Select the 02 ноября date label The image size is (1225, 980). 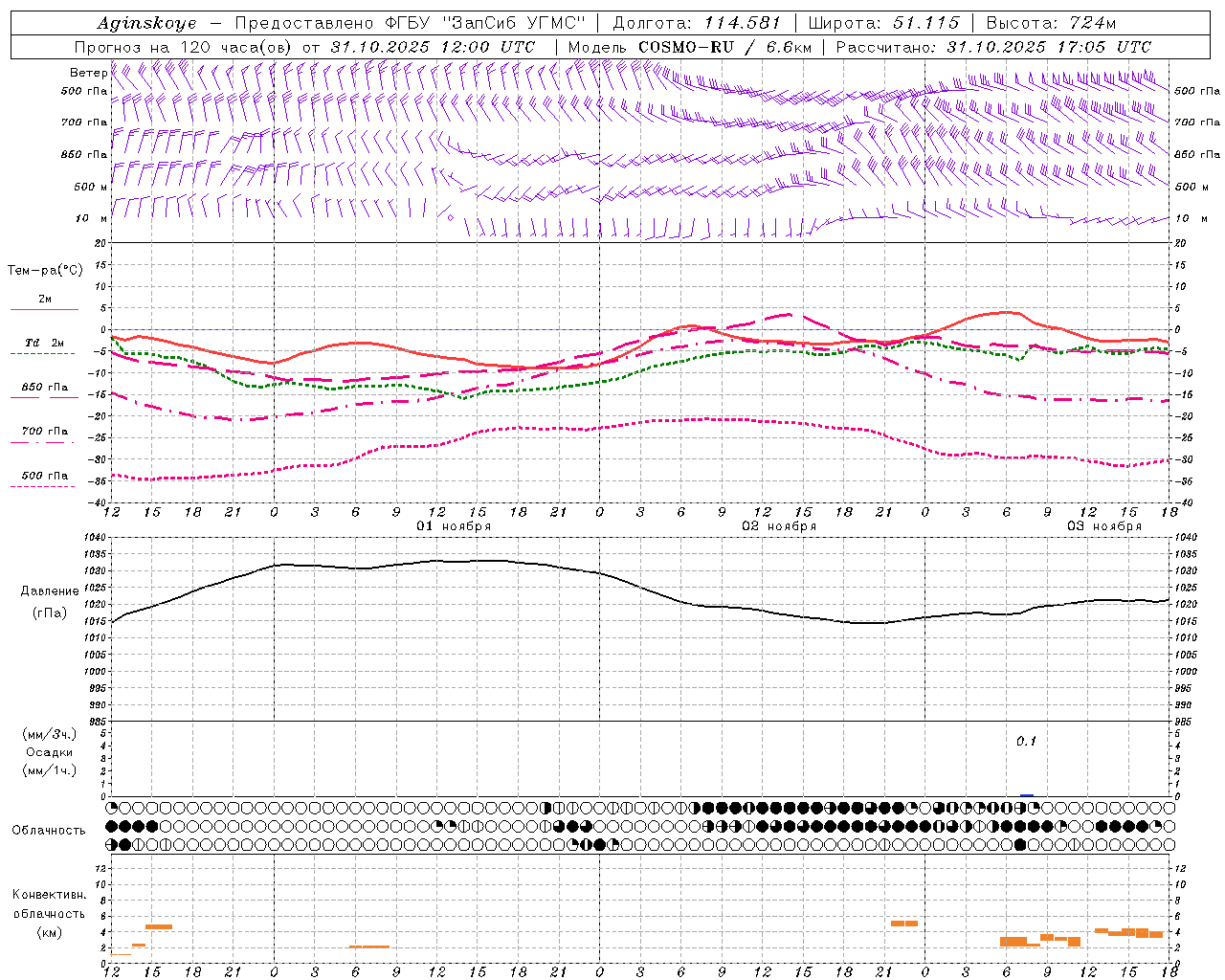click(779, 525)
